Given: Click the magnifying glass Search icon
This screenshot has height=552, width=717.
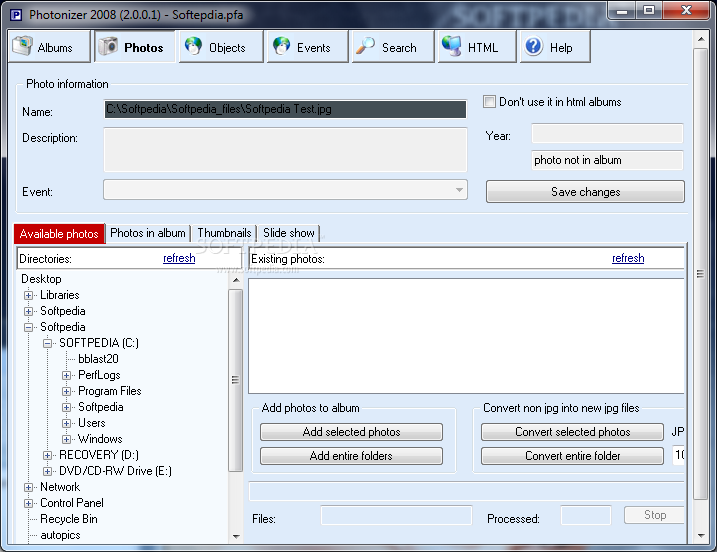Looking at the screenshot, I should coord(365,46).
